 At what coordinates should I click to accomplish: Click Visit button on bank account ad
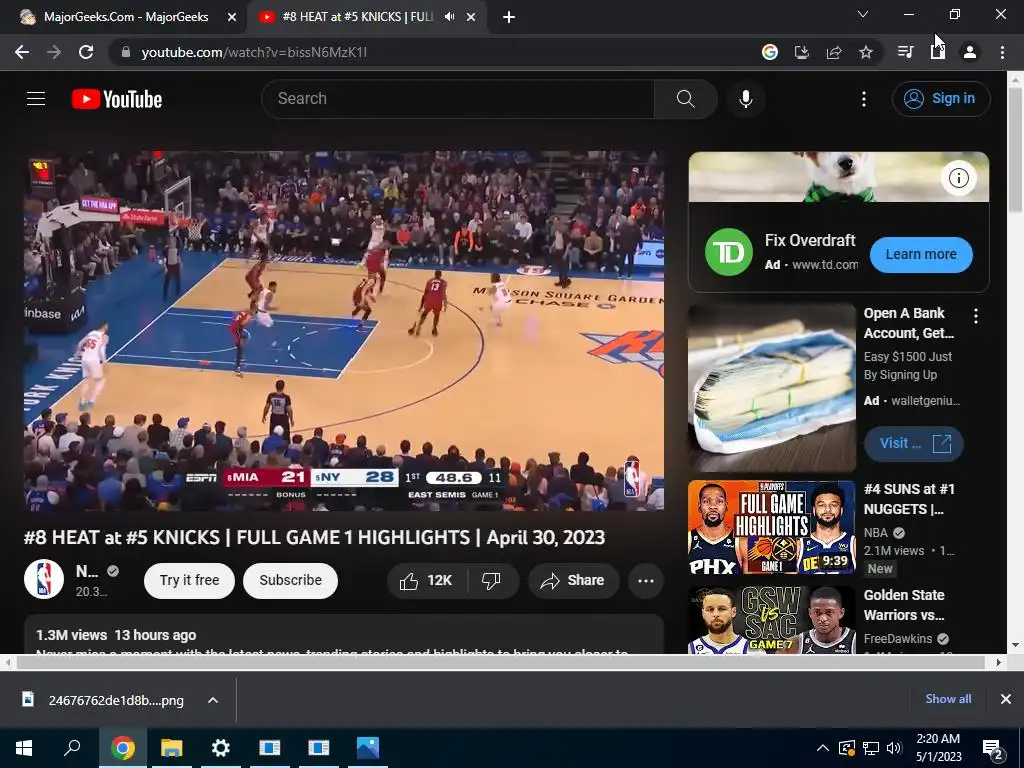click(914, 444)
